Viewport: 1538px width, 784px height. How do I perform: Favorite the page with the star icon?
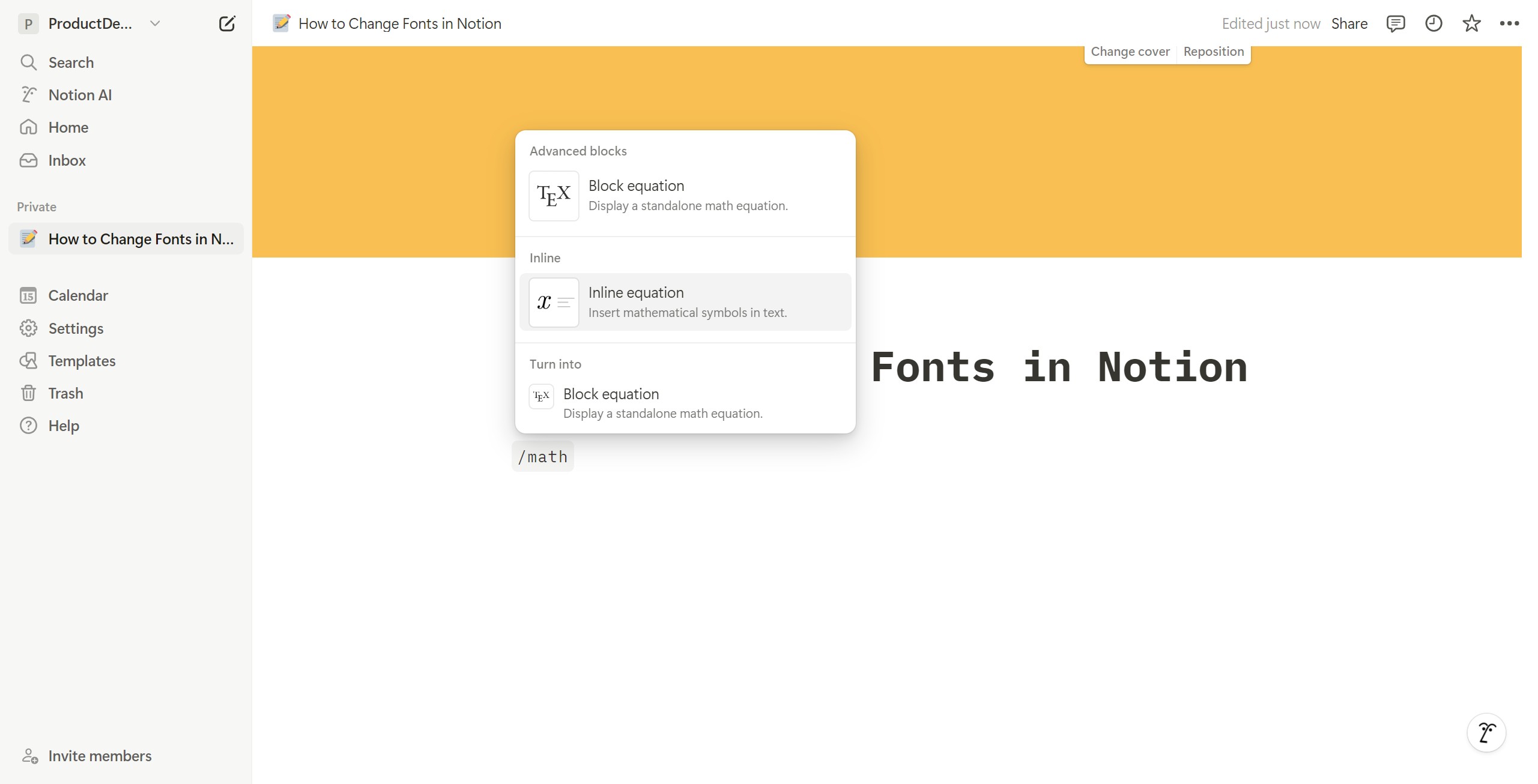coord(1471,23)
